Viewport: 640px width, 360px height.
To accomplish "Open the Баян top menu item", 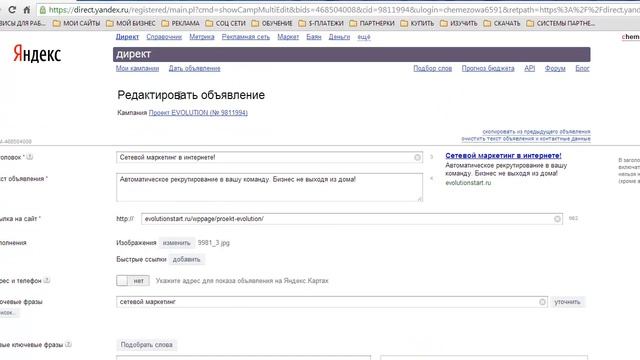I will pos(314,37).
